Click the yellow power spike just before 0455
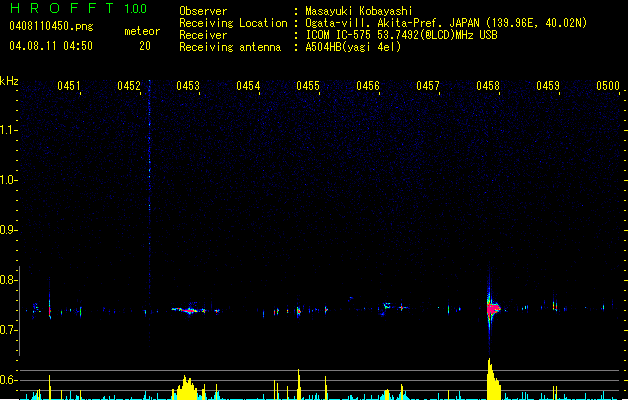This screenshot has height=400, width=629. tap(299, 384)
